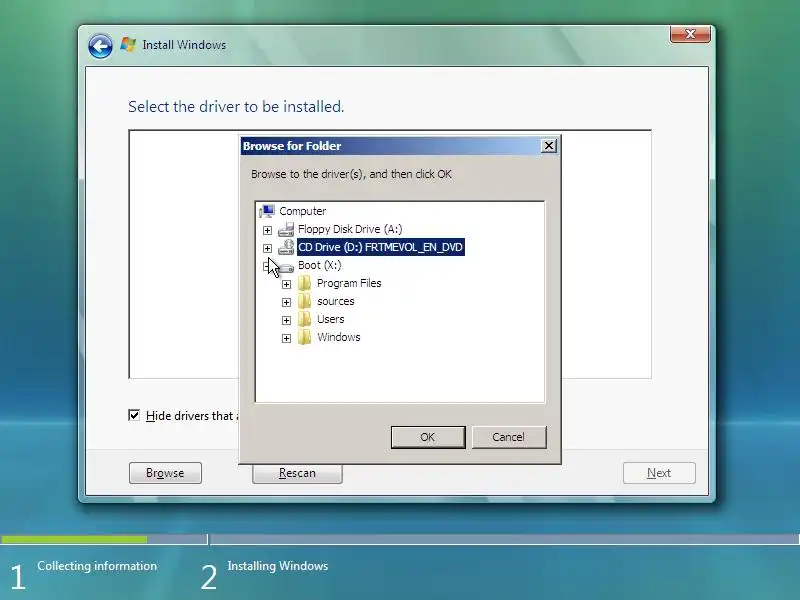Close the Install Windows window
Screen dimensions: 800x600
[690, 34]
